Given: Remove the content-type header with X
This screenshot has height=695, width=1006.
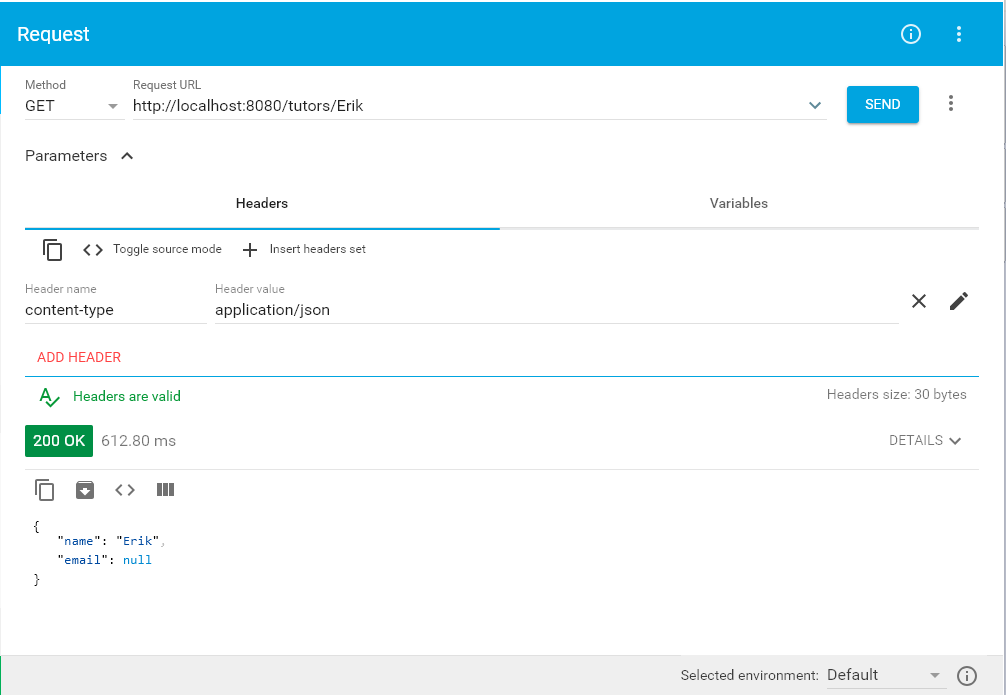Looking at the screenshot, I should (919, 301).
